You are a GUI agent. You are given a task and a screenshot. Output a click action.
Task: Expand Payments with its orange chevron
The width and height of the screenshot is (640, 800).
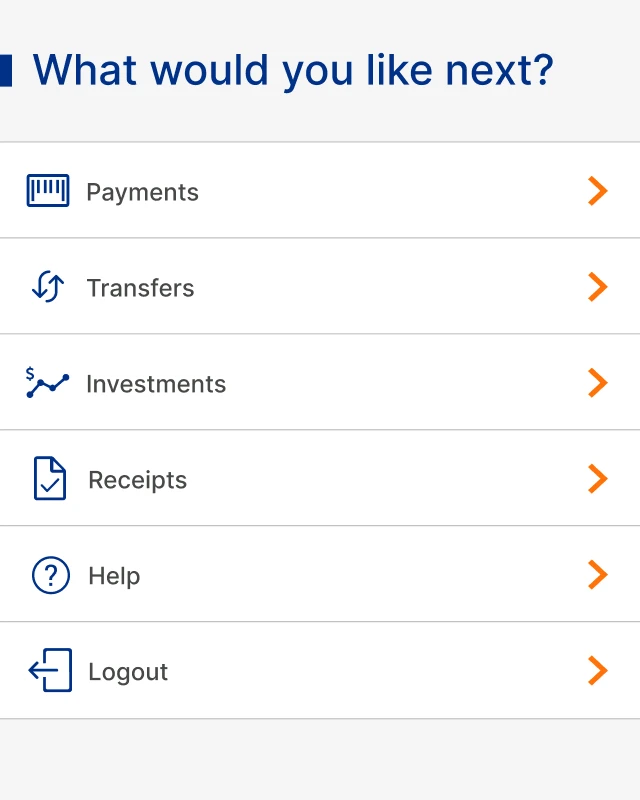pos(597,191)
